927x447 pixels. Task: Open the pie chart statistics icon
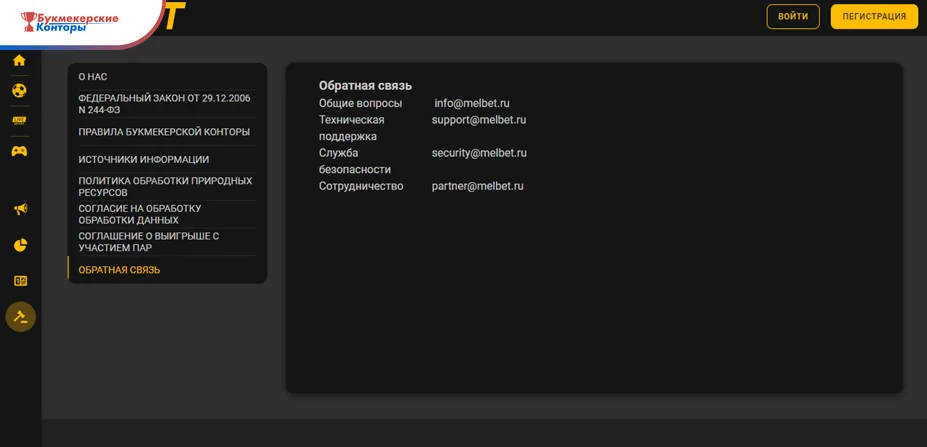click(x=21, y=245)
